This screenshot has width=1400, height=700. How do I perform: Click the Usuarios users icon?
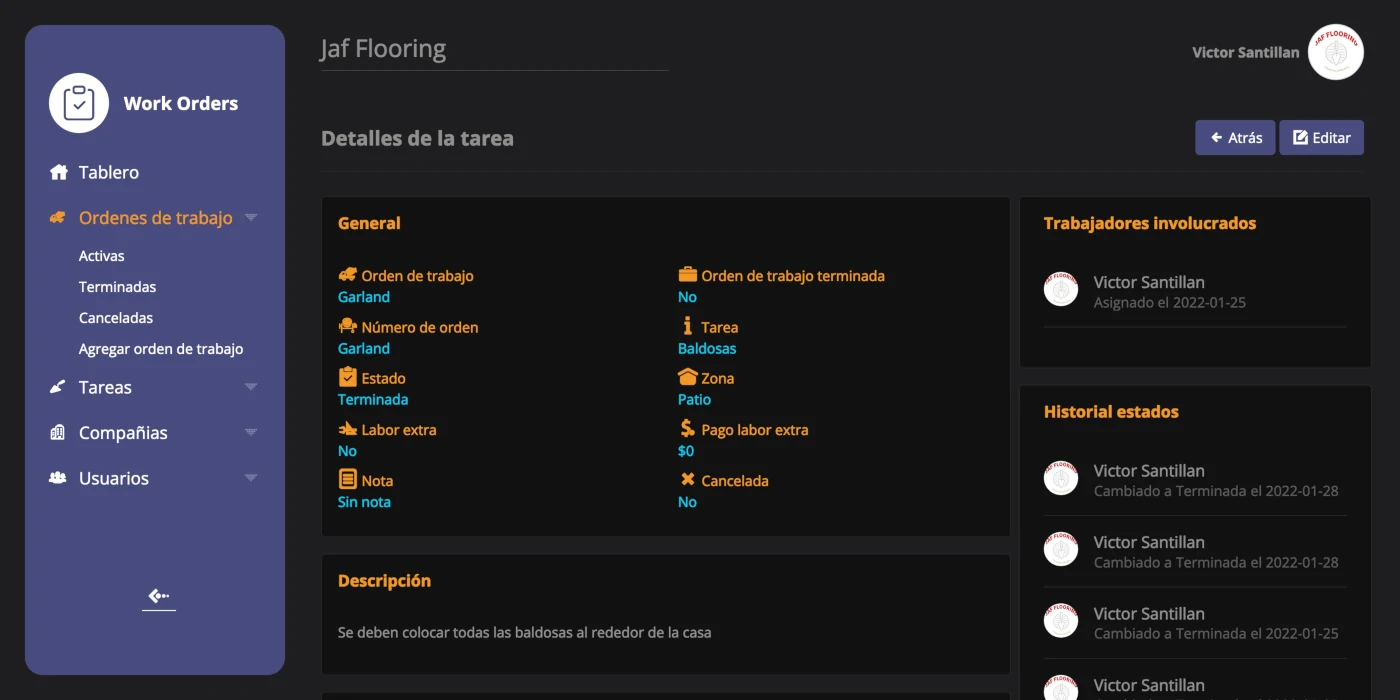coord(58,478)
